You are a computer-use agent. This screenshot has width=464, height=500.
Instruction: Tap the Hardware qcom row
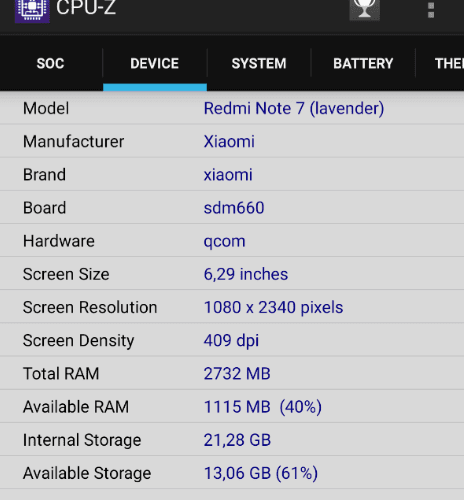[232, 241]
